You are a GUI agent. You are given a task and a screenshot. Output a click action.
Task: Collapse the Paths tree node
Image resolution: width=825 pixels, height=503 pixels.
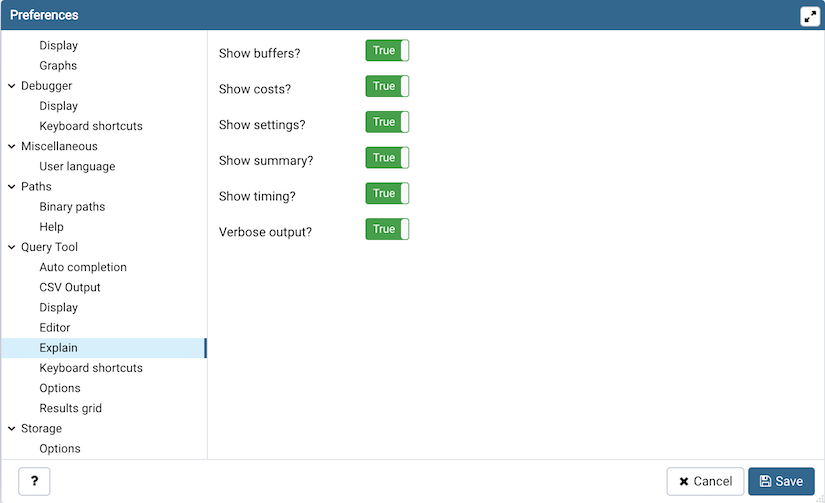point(11,187)
